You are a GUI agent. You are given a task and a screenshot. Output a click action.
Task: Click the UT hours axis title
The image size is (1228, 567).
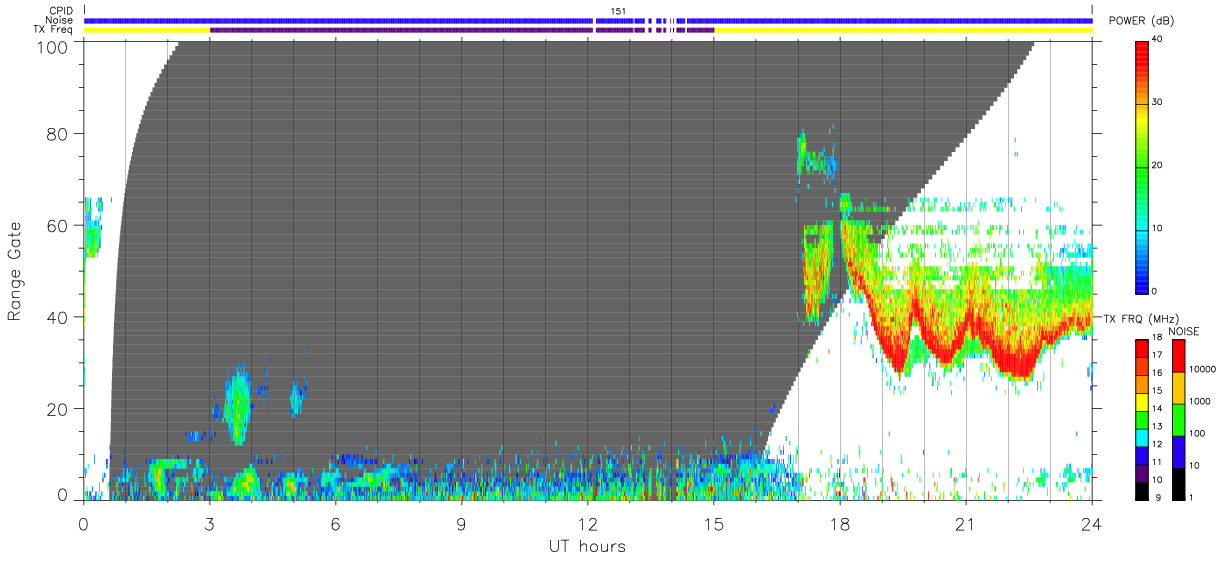(587, 546)
